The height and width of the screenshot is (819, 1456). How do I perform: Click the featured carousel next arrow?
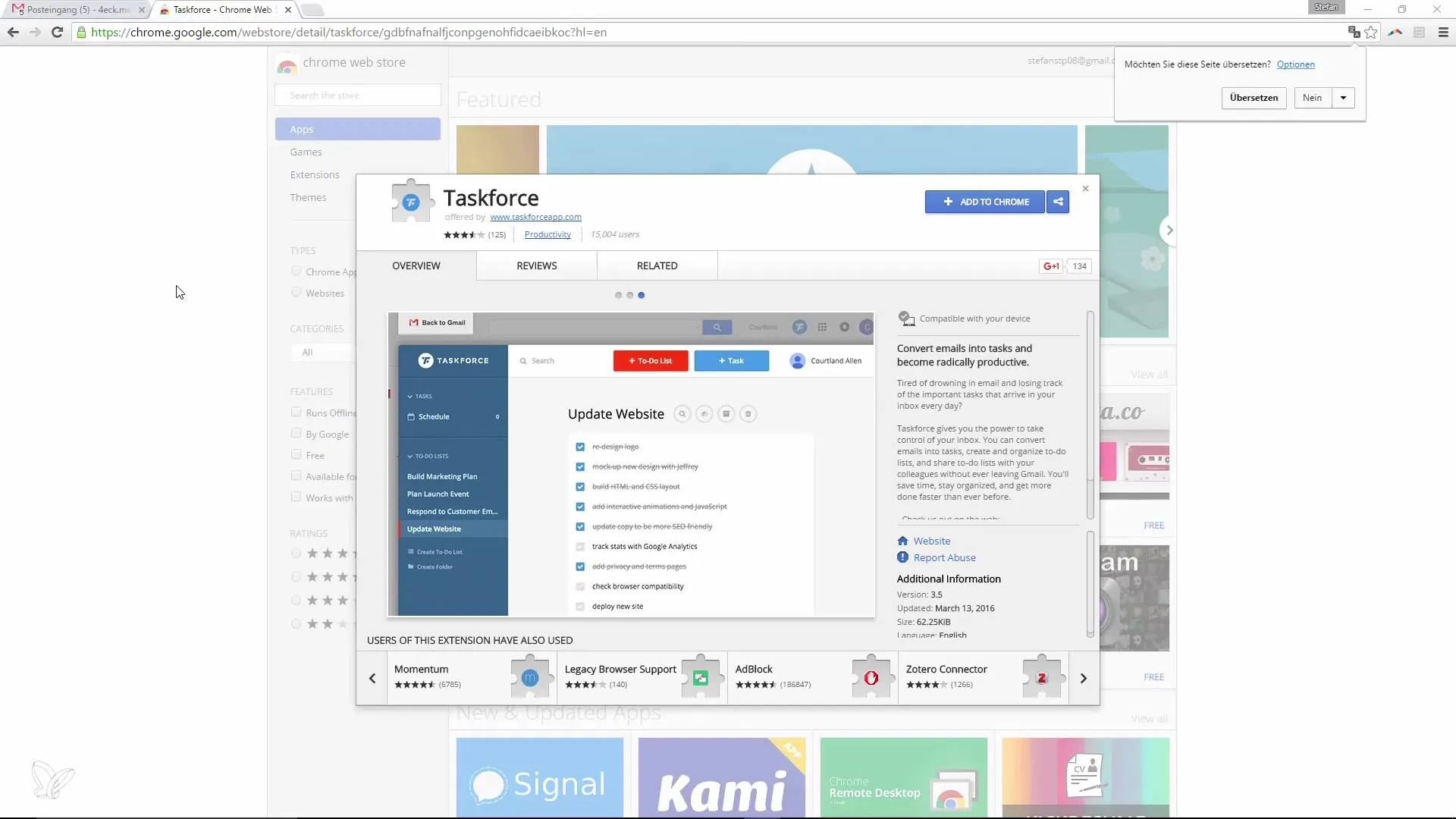tap(1169, 230)
